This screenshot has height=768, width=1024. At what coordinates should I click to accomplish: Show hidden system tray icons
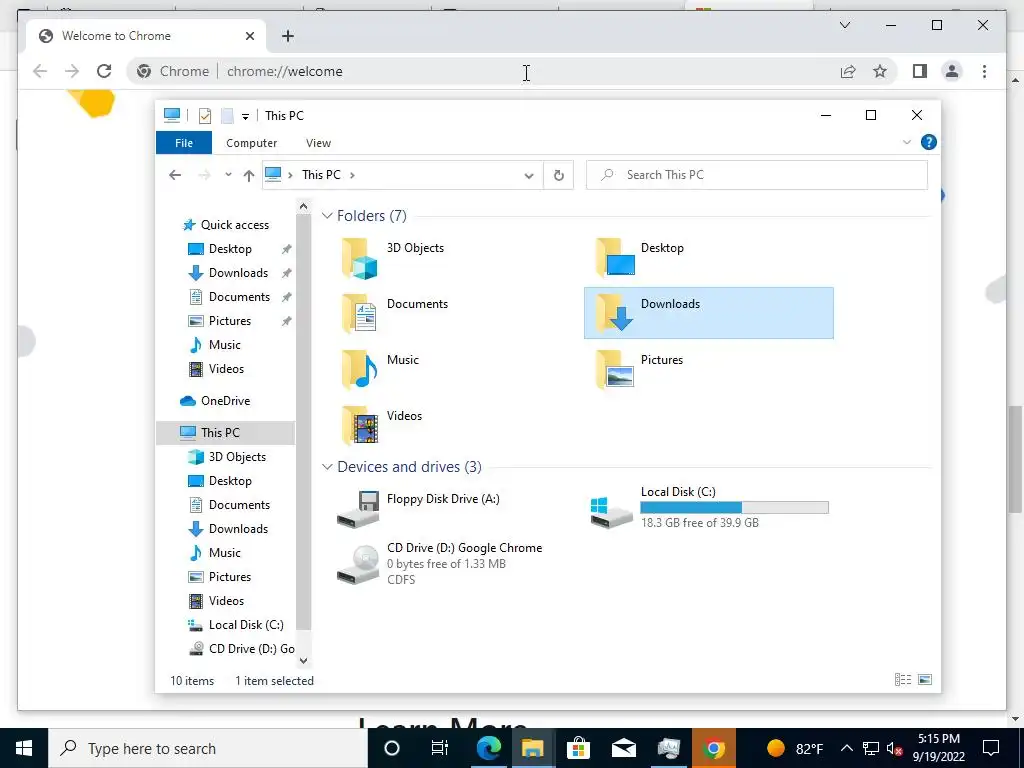coord(846,748)
